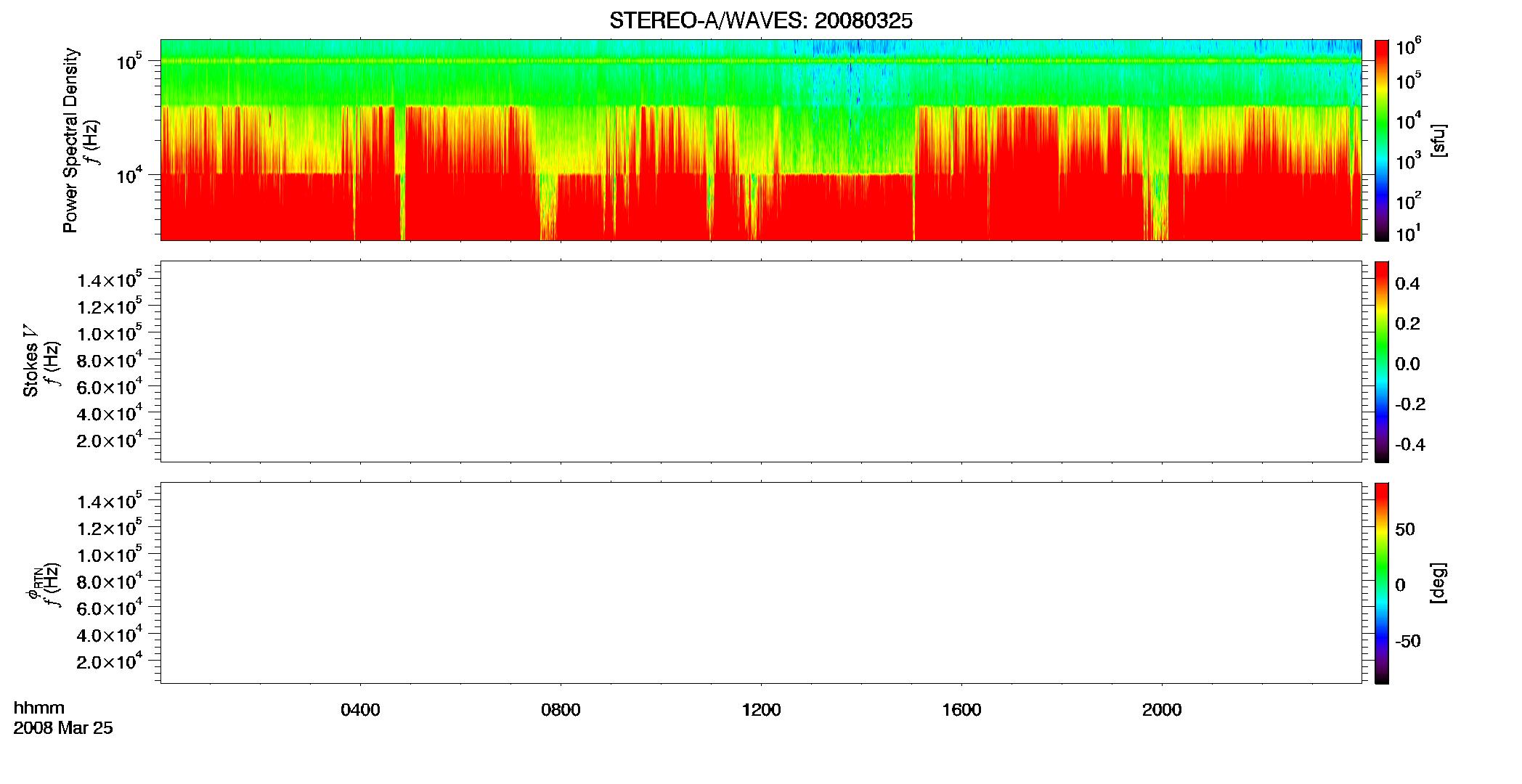This screenshot has width=1522, height=784.
Task: Click the [sfu] unit label
Action: coord(1438,141)
